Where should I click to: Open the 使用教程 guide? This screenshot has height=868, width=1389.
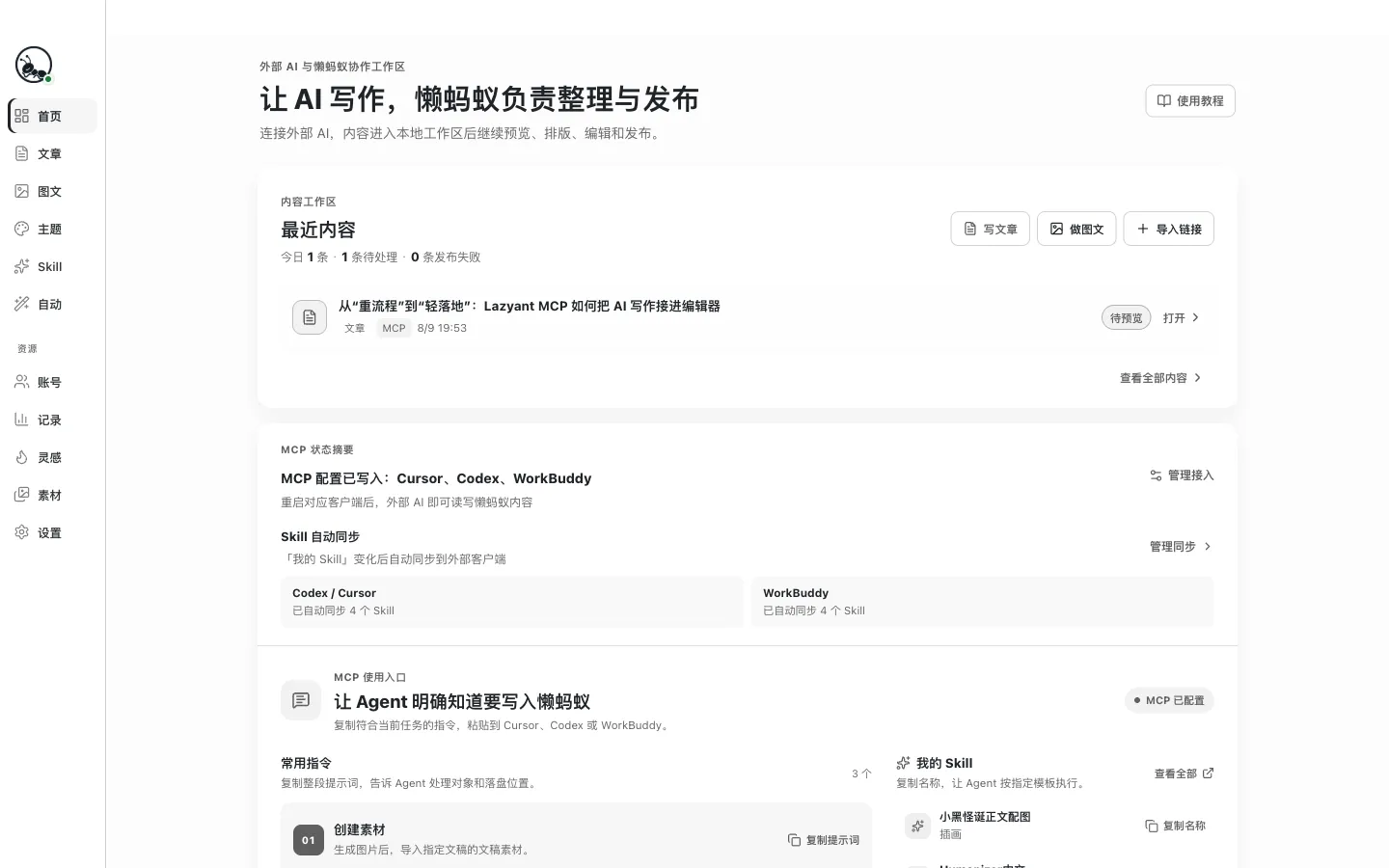pos(1190,100)
